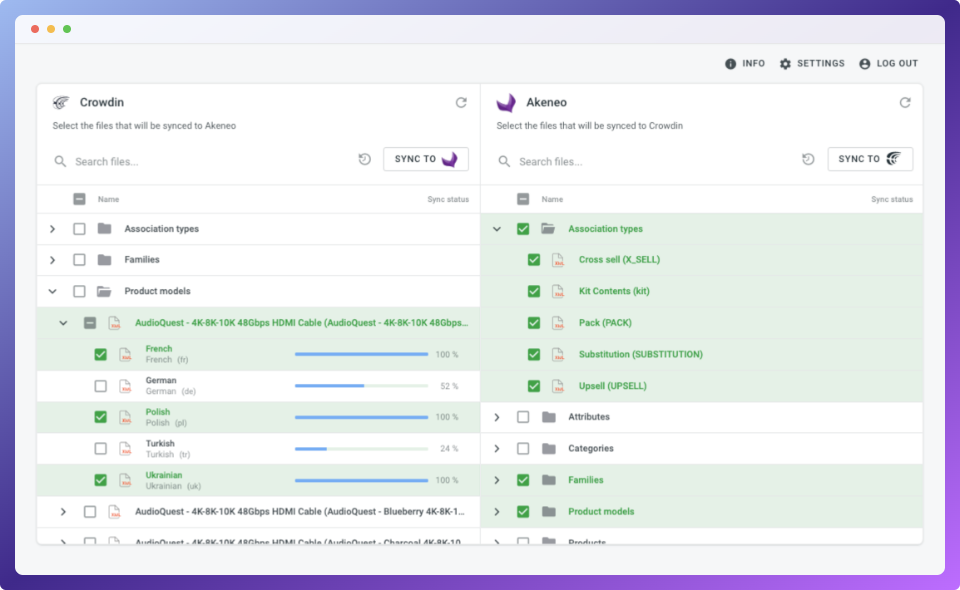The width and height of the screenshot is (960, 590).
Task: Click the French file XML icon
Action: pyautogui.click(x=126, y=354)
